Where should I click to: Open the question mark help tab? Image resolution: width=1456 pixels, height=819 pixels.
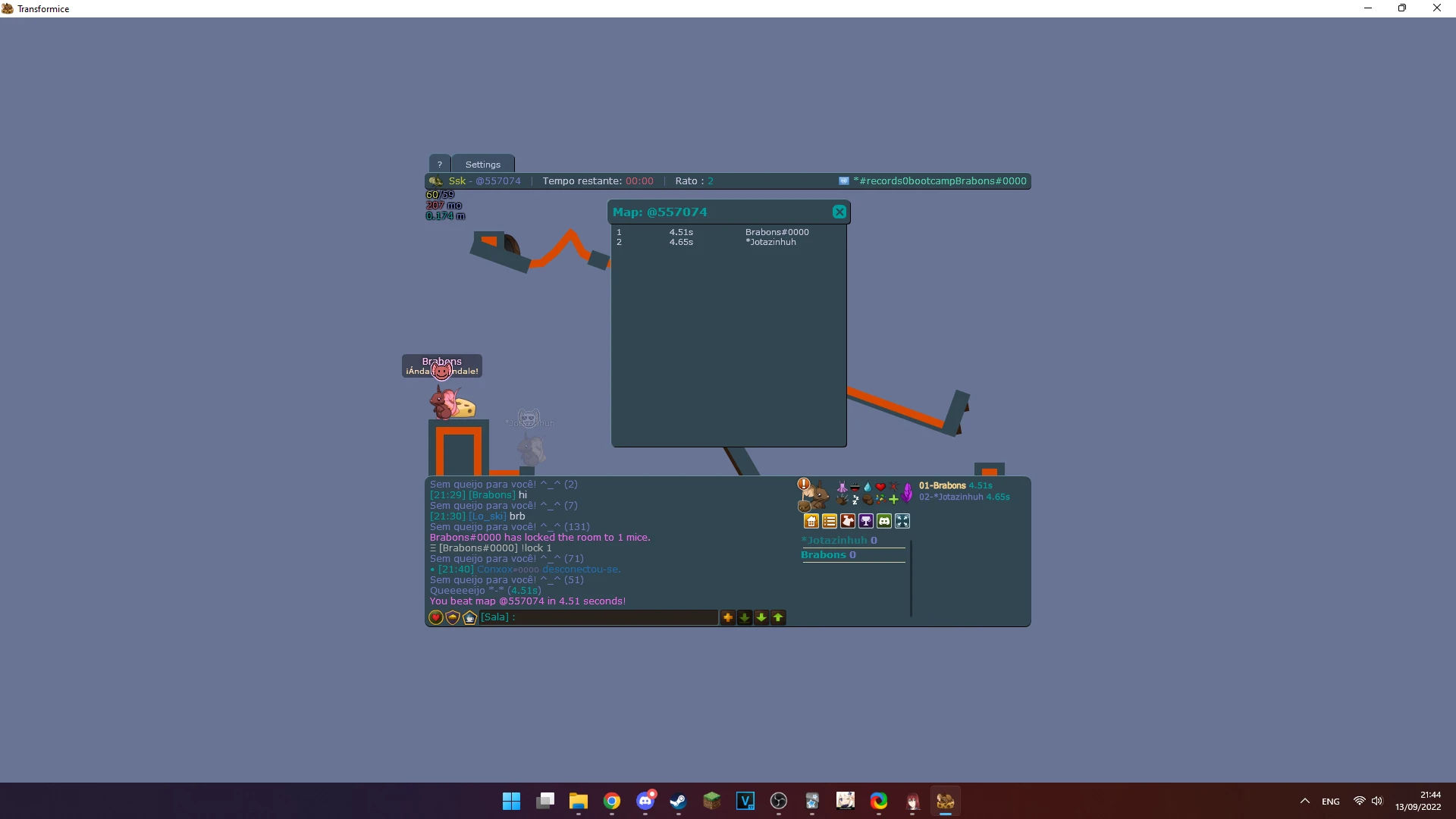(x=439, y=165)
